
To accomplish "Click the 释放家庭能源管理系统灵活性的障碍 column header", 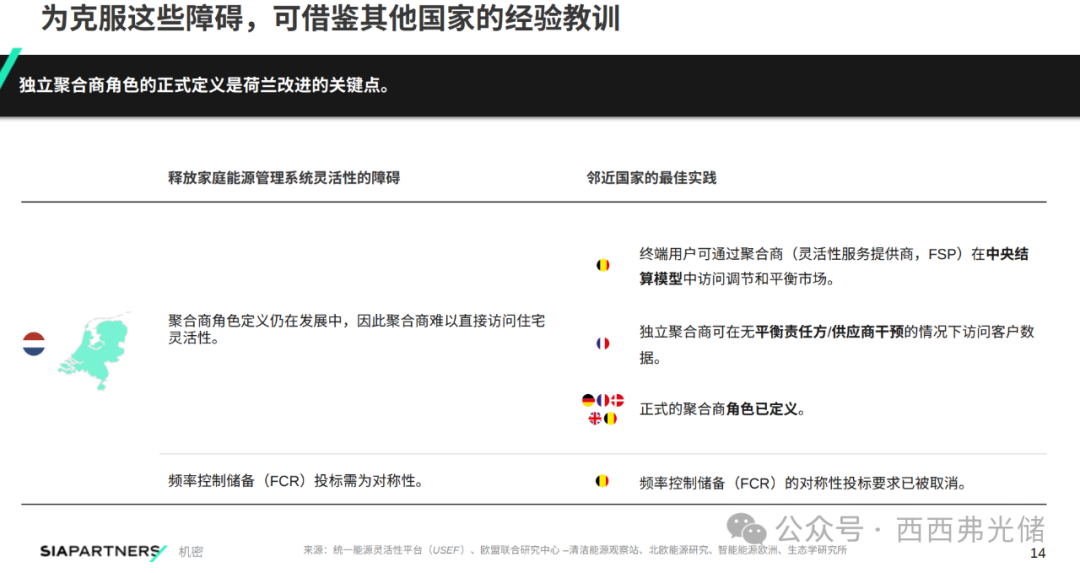I will tap(284, 178).
